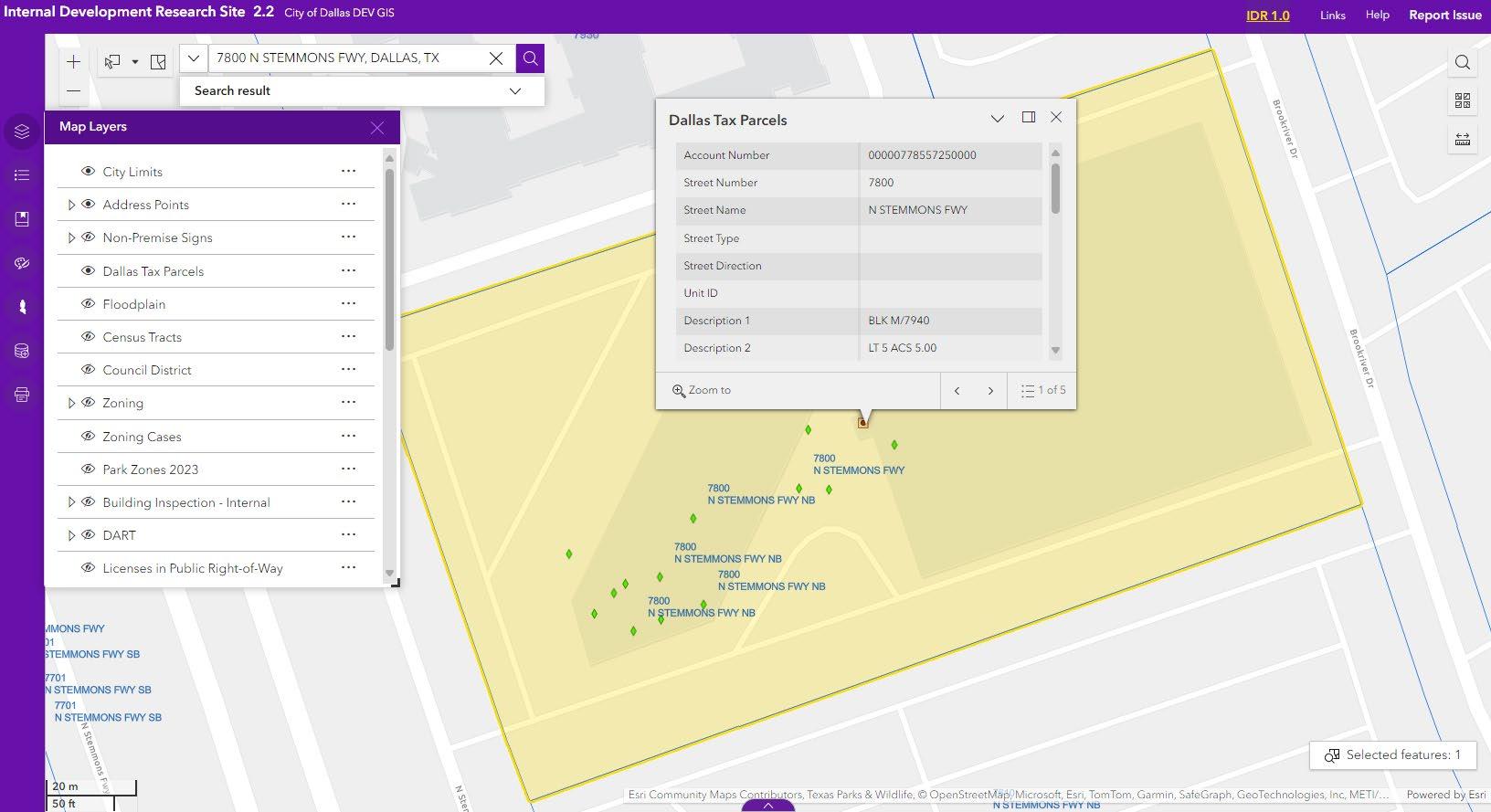Expand the bottom attribute table handle
The width and height of the screenshot is (1491, 812).
tap(767, 806)
